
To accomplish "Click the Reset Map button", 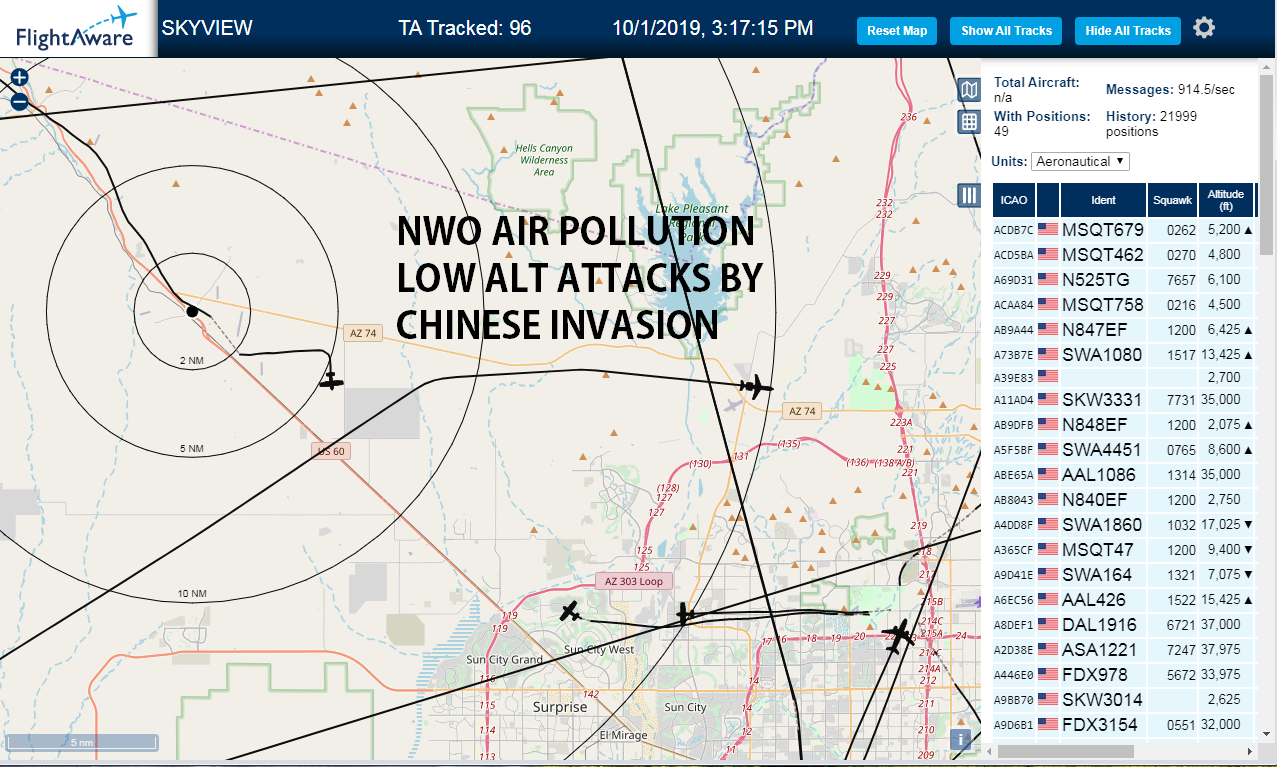I will click(897, 31).
